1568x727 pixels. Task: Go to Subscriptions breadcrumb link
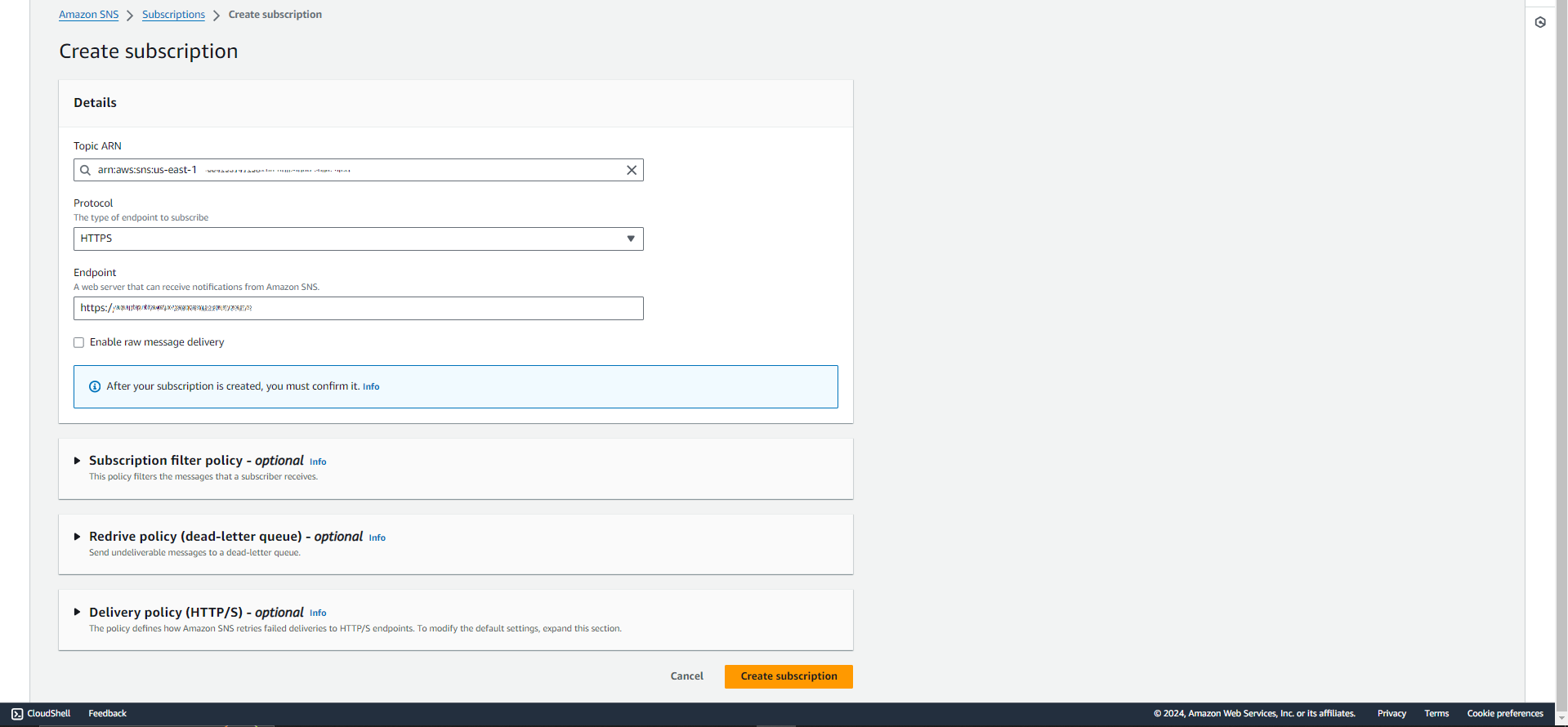[173, 15]
